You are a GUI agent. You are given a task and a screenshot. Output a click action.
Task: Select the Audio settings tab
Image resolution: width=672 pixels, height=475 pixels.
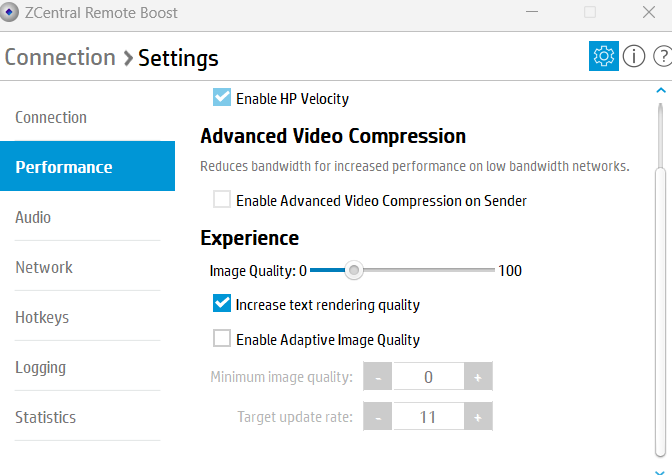pos(33,217)
